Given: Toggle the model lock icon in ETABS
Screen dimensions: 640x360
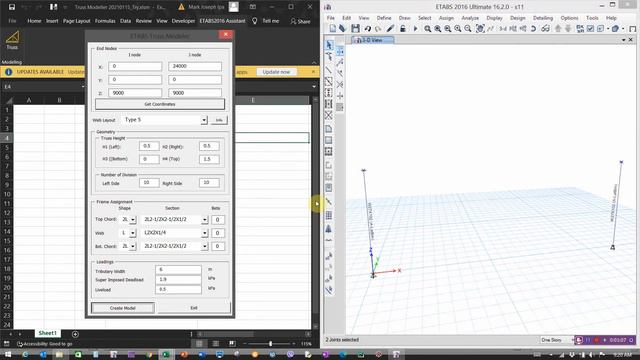Looking at the screenshot, I should [x=402, y=28].
